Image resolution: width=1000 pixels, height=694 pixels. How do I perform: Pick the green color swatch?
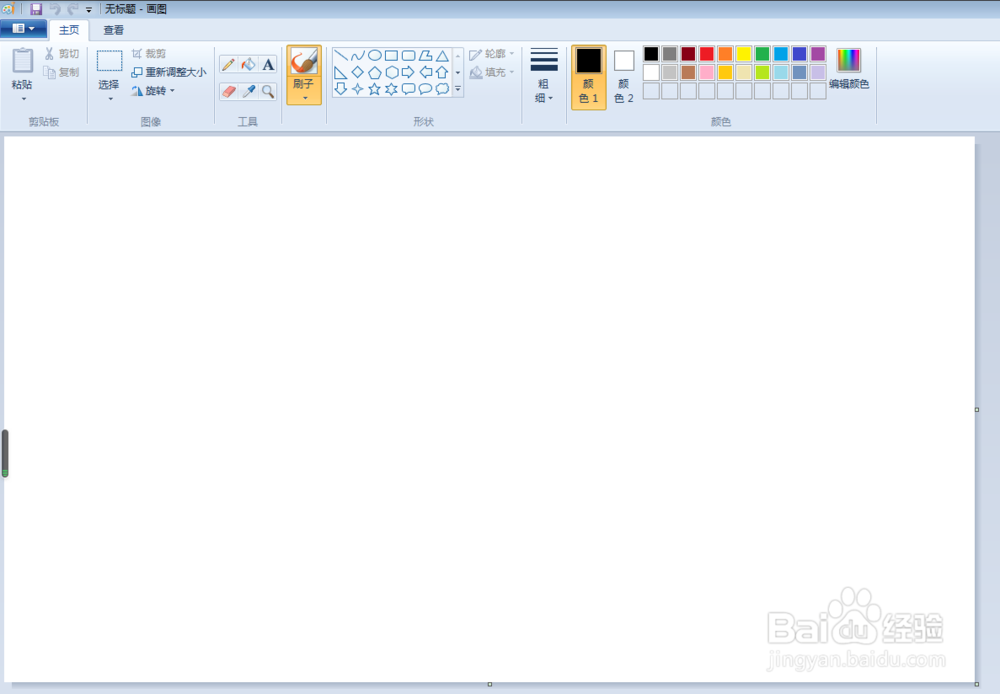(762, 54)
